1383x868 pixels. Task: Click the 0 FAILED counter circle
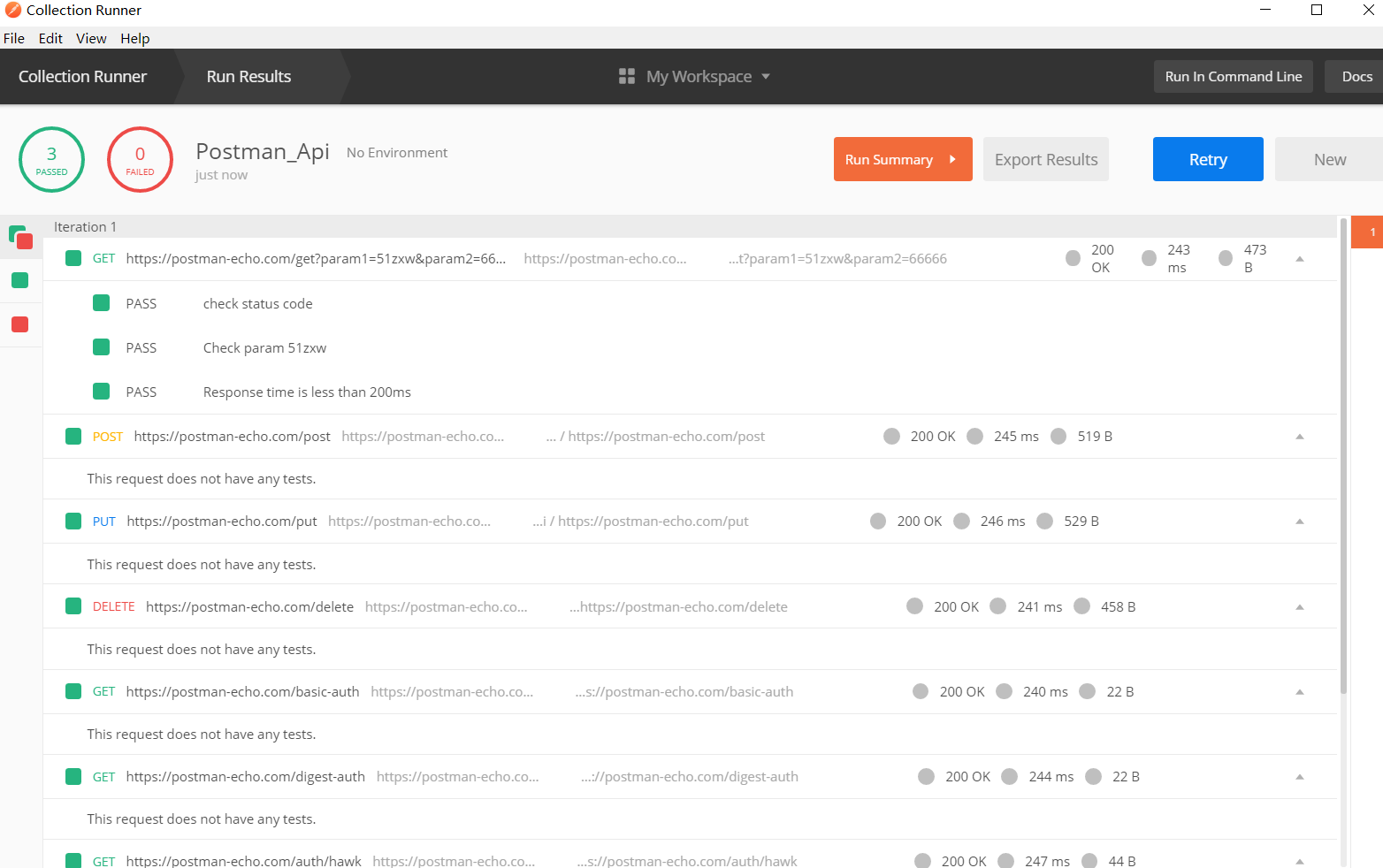(x=140, y=159)
